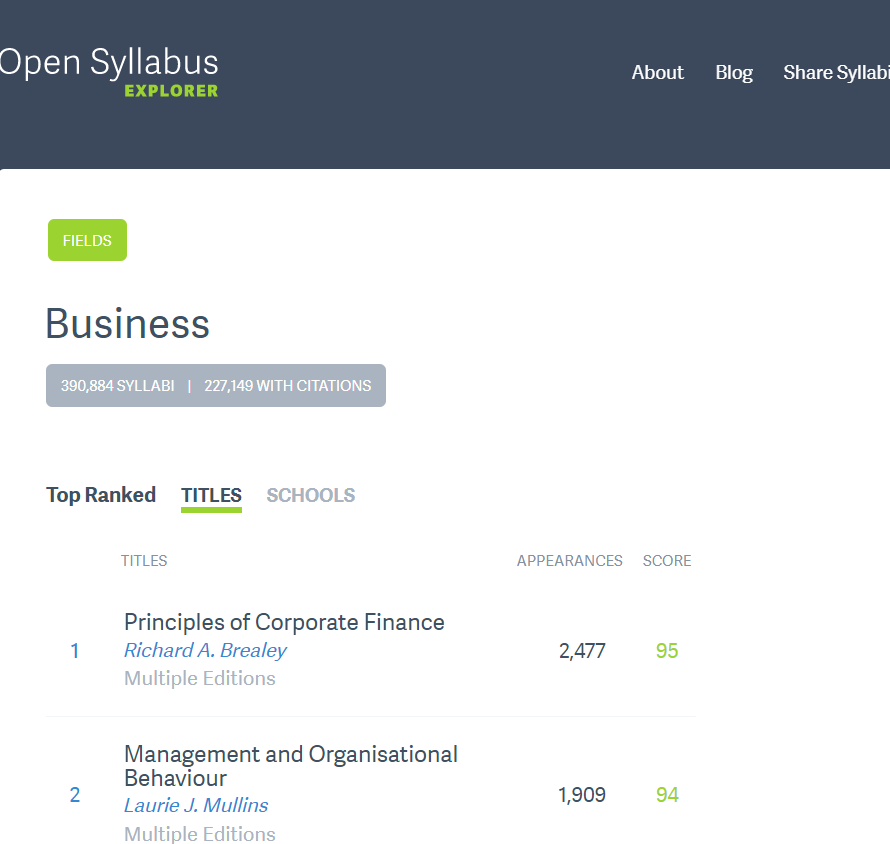Open Principles of Corporate Finance title

pos(284,622)
